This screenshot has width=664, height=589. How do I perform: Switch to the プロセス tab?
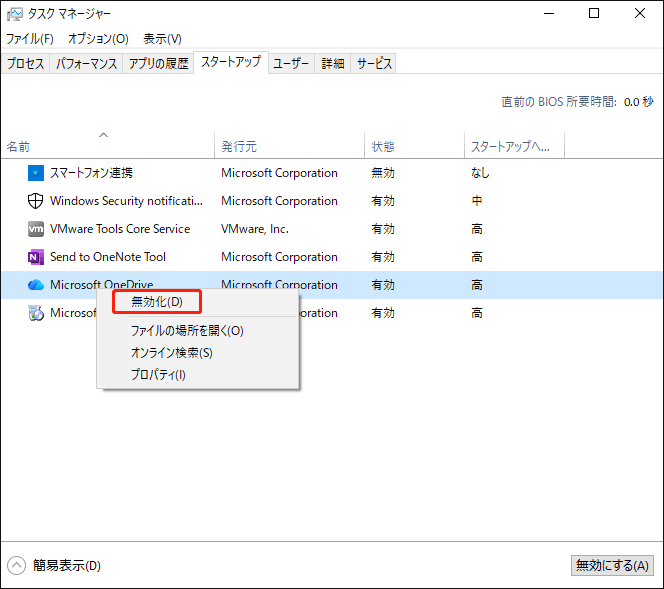[x=25, y=64]
